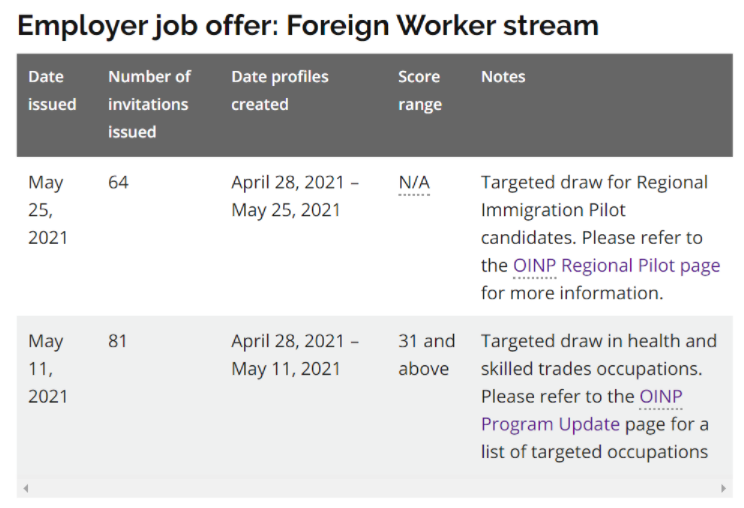744x508 pixels.
Task: Click the N/A score abbreviation
Action: [x=414, y=183]
